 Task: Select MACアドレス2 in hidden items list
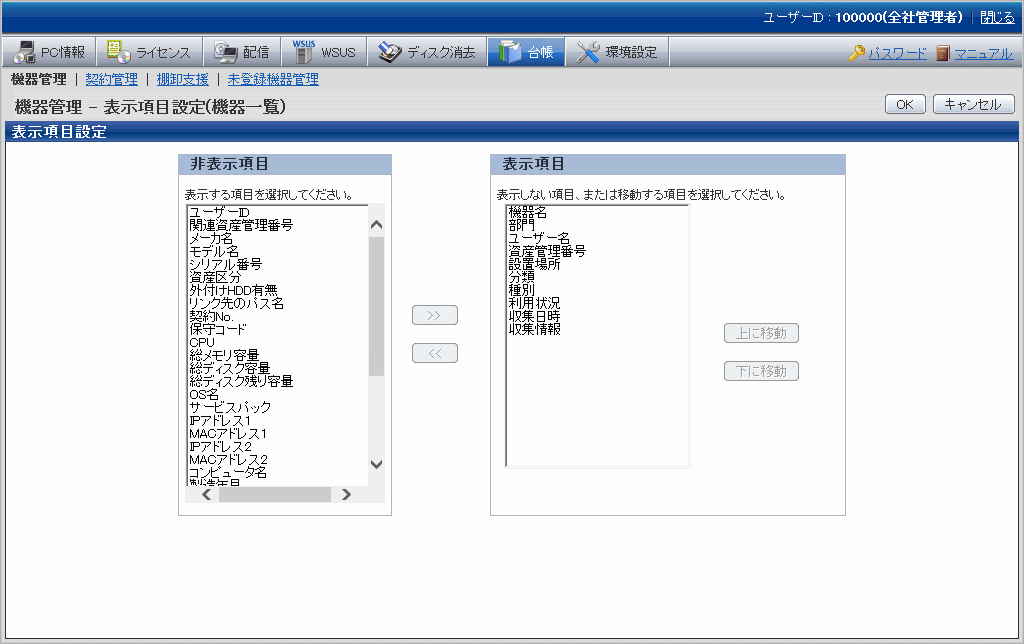(278, 460)
